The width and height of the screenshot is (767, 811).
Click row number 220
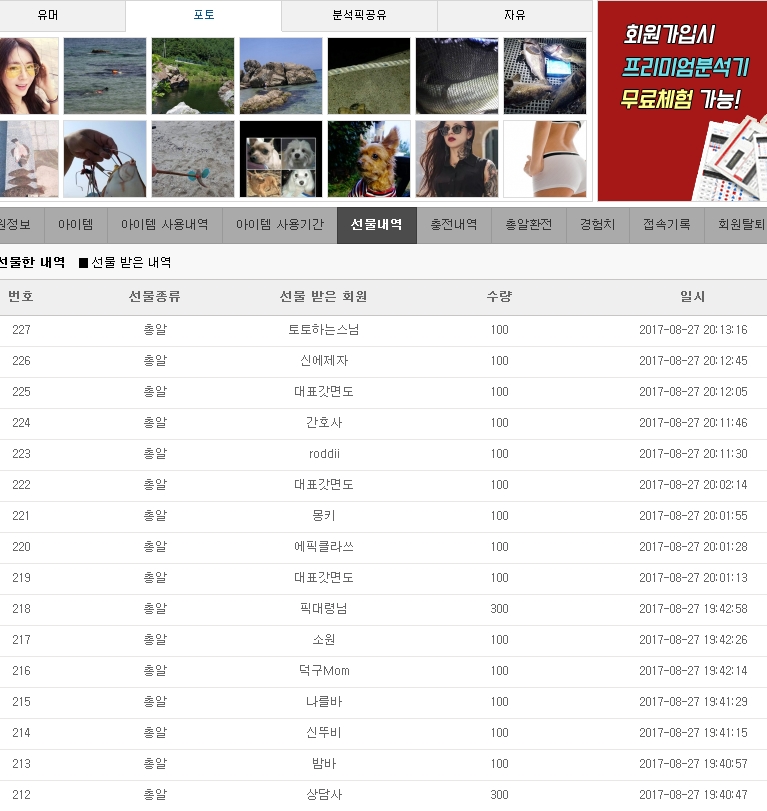coord(21,547)
